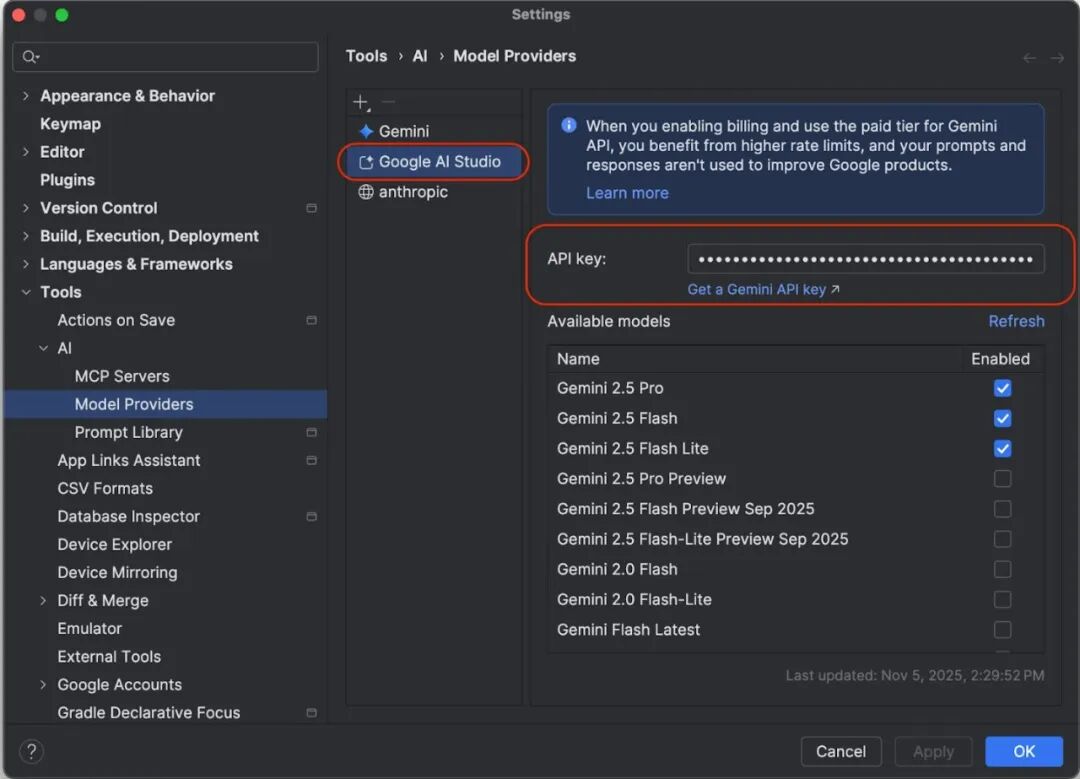
Task: Click the blue info icon in the billing notice
Action: click(569, 125)
